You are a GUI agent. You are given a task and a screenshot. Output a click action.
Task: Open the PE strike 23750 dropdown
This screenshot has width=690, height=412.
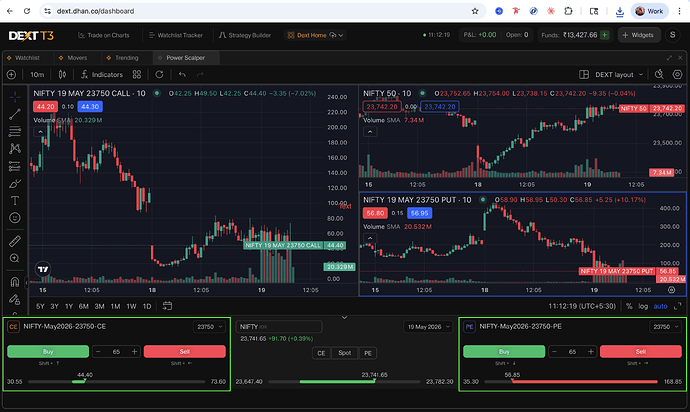(x=665, y=327)
